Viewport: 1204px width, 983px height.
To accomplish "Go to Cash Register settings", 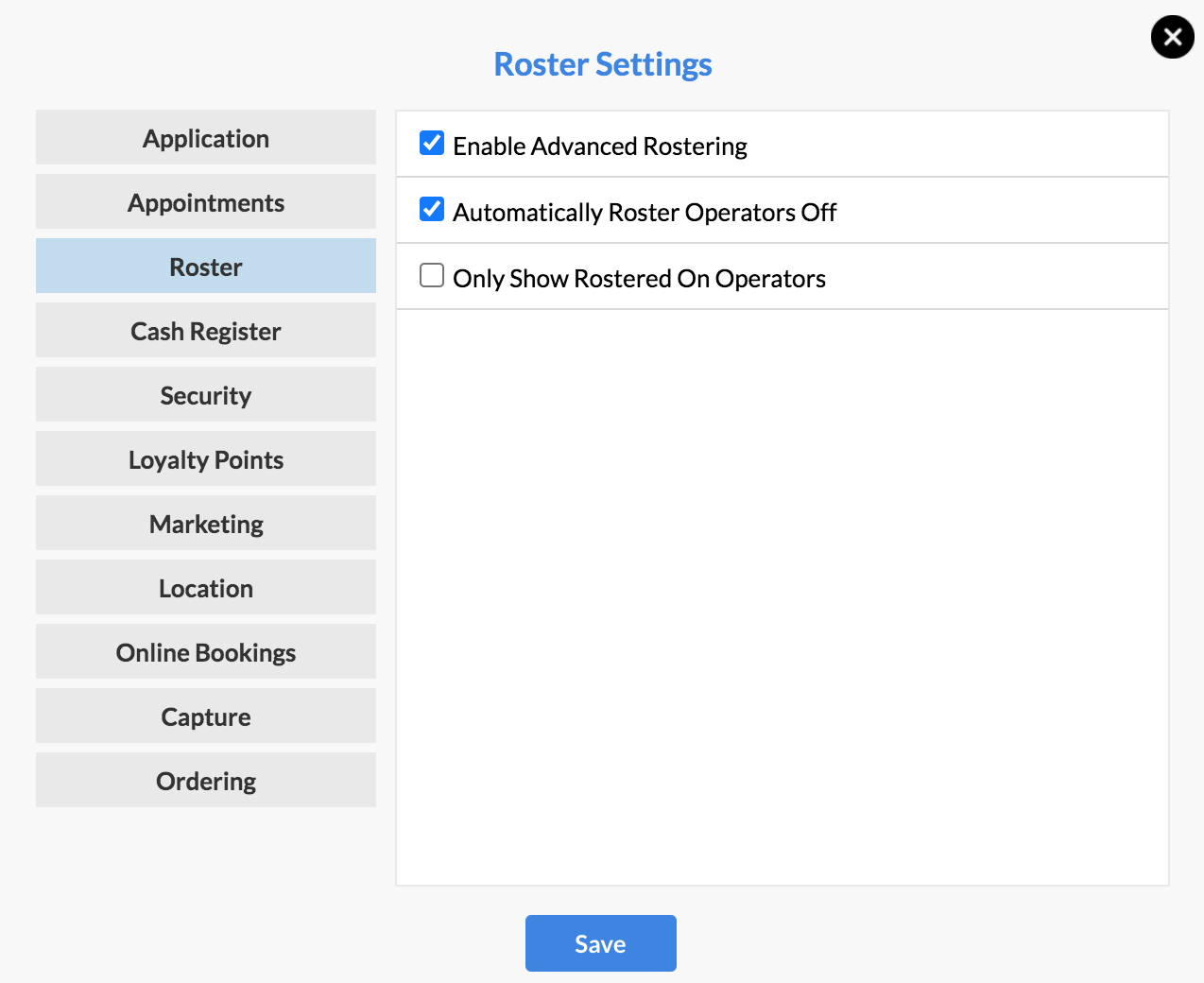I will [x=206, y=330].
